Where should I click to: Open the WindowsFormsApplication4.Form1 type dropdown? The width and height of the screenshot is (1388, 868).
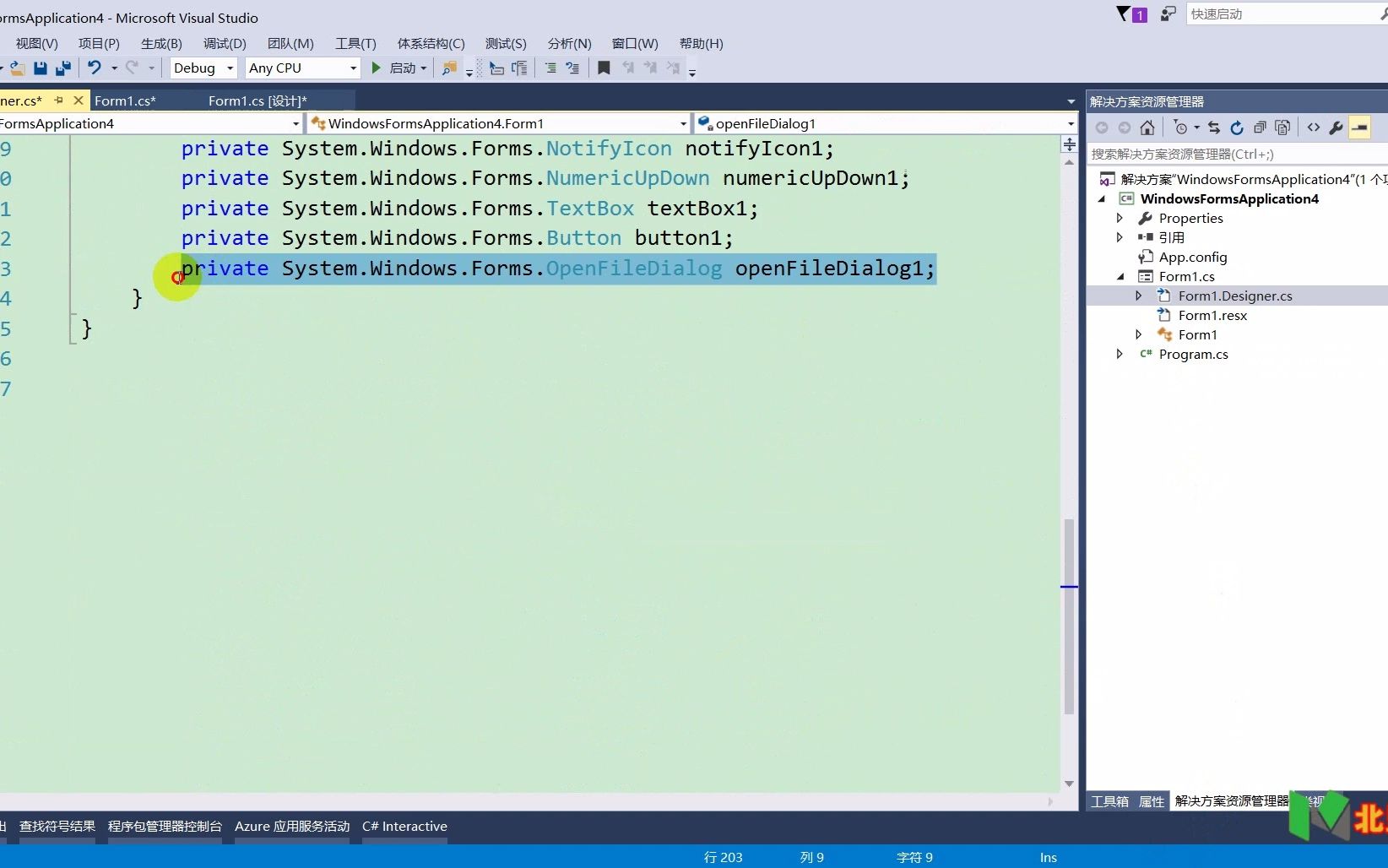(x=683, y=124)
